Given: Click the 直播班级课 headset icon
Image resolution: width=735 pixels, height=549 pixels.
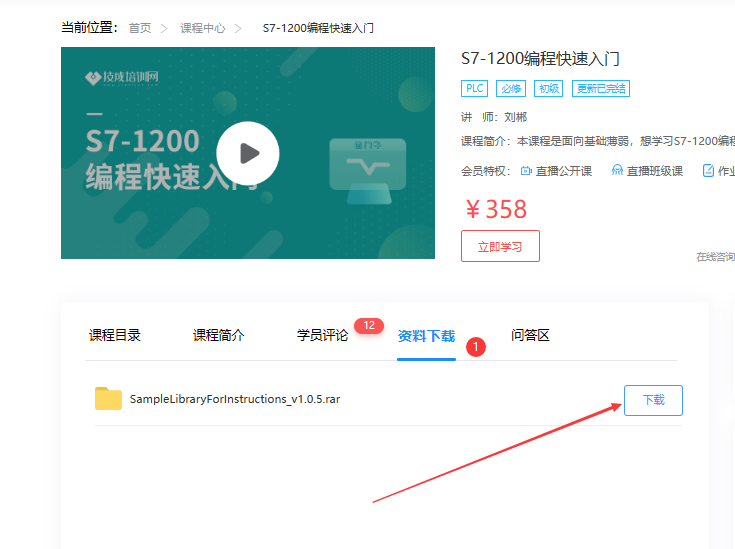Looking at the screenshot, I should [x=617, y=171].
